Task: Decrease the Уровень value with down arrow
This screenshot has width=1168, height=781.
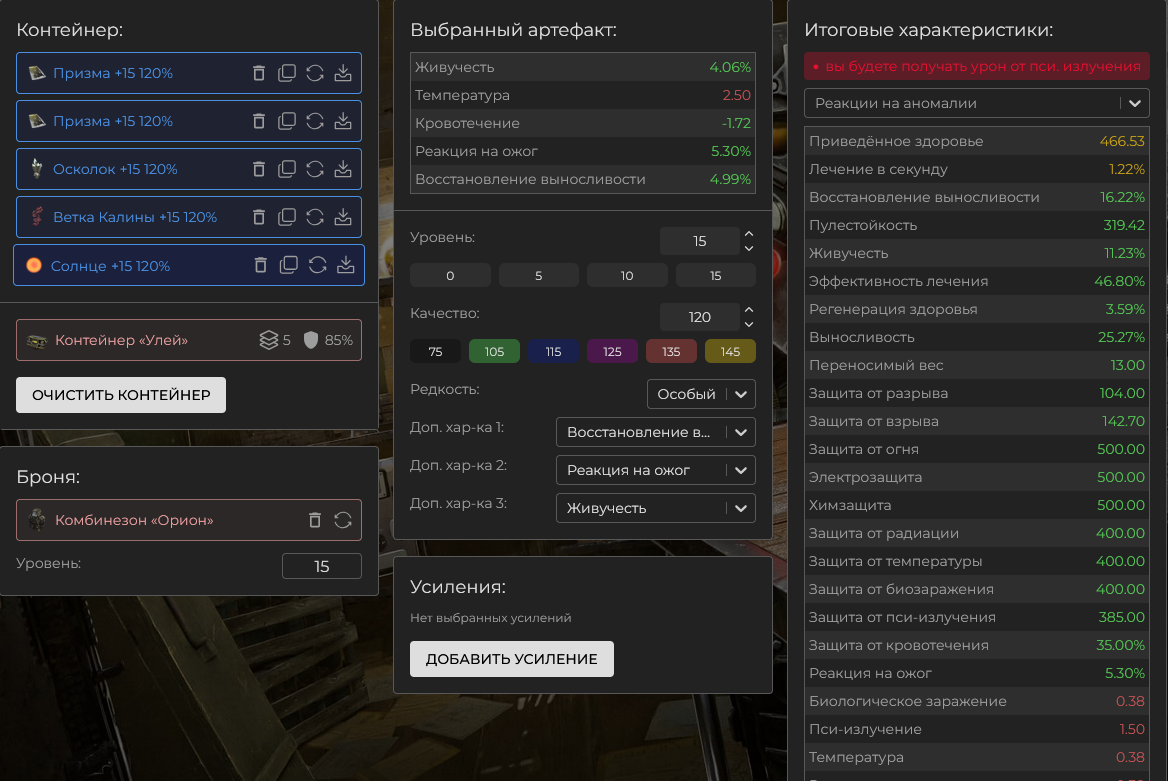Action: [749, 248]
